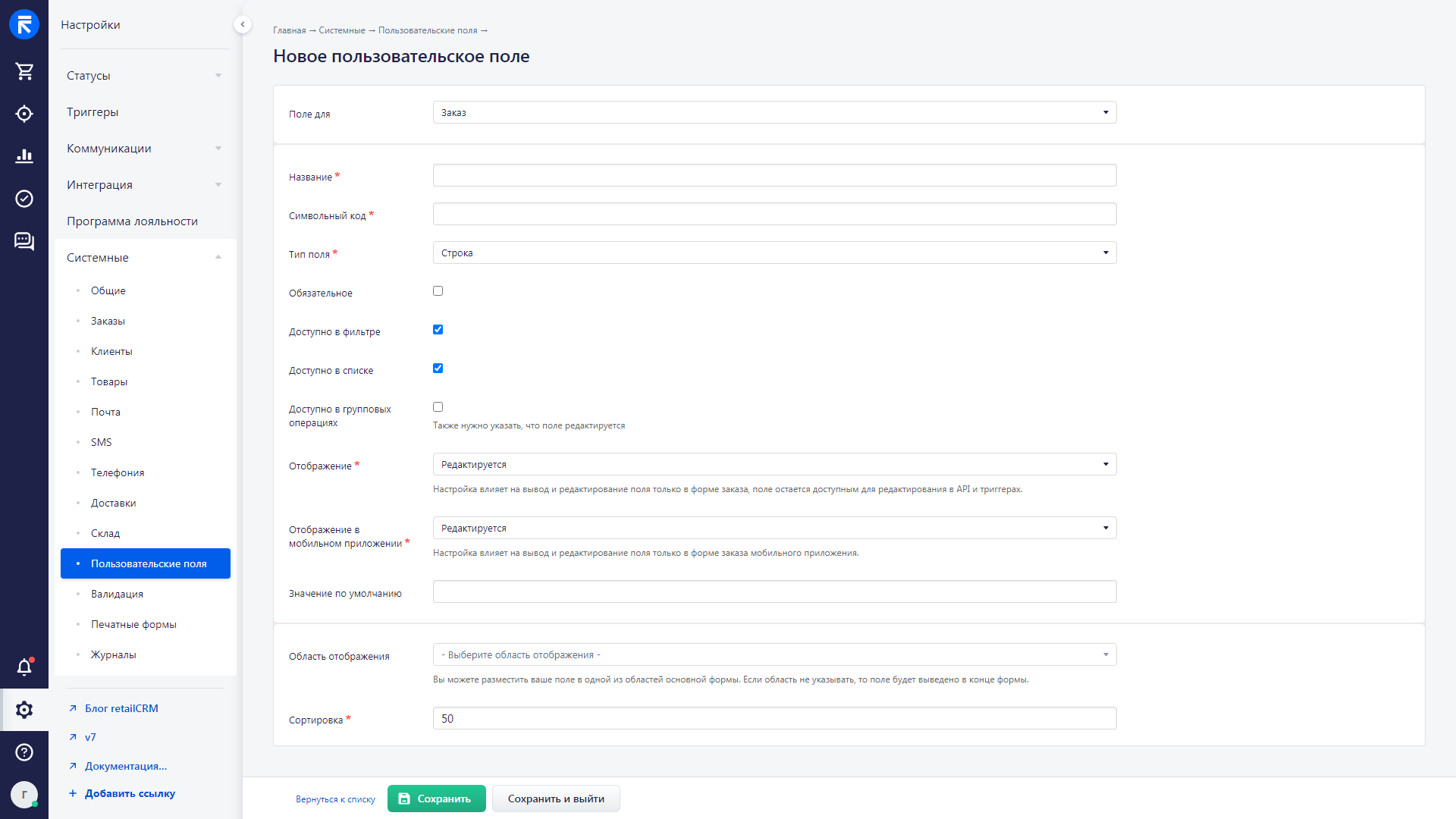Viewport: 1456px width, 819px height.
Task: Open the Область отображения dropdown
Action: tap(774, 655)
